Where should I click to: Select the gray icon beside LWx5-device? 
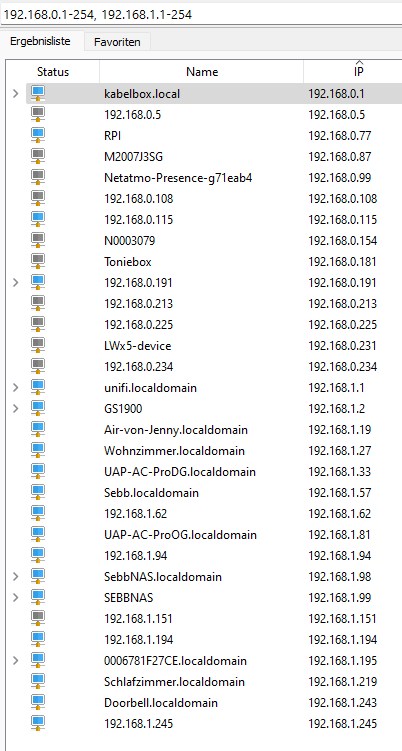(38, 346)
